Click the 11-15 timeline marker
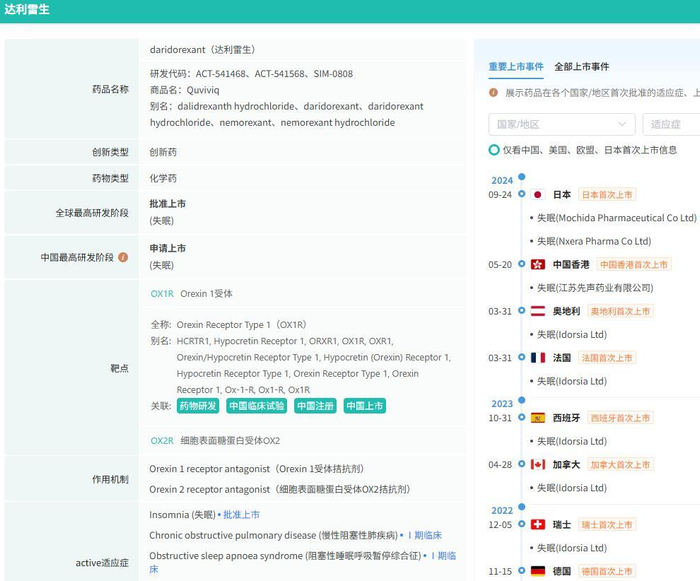This screenshot has width=700, height=581. click(x=521, y=570)
